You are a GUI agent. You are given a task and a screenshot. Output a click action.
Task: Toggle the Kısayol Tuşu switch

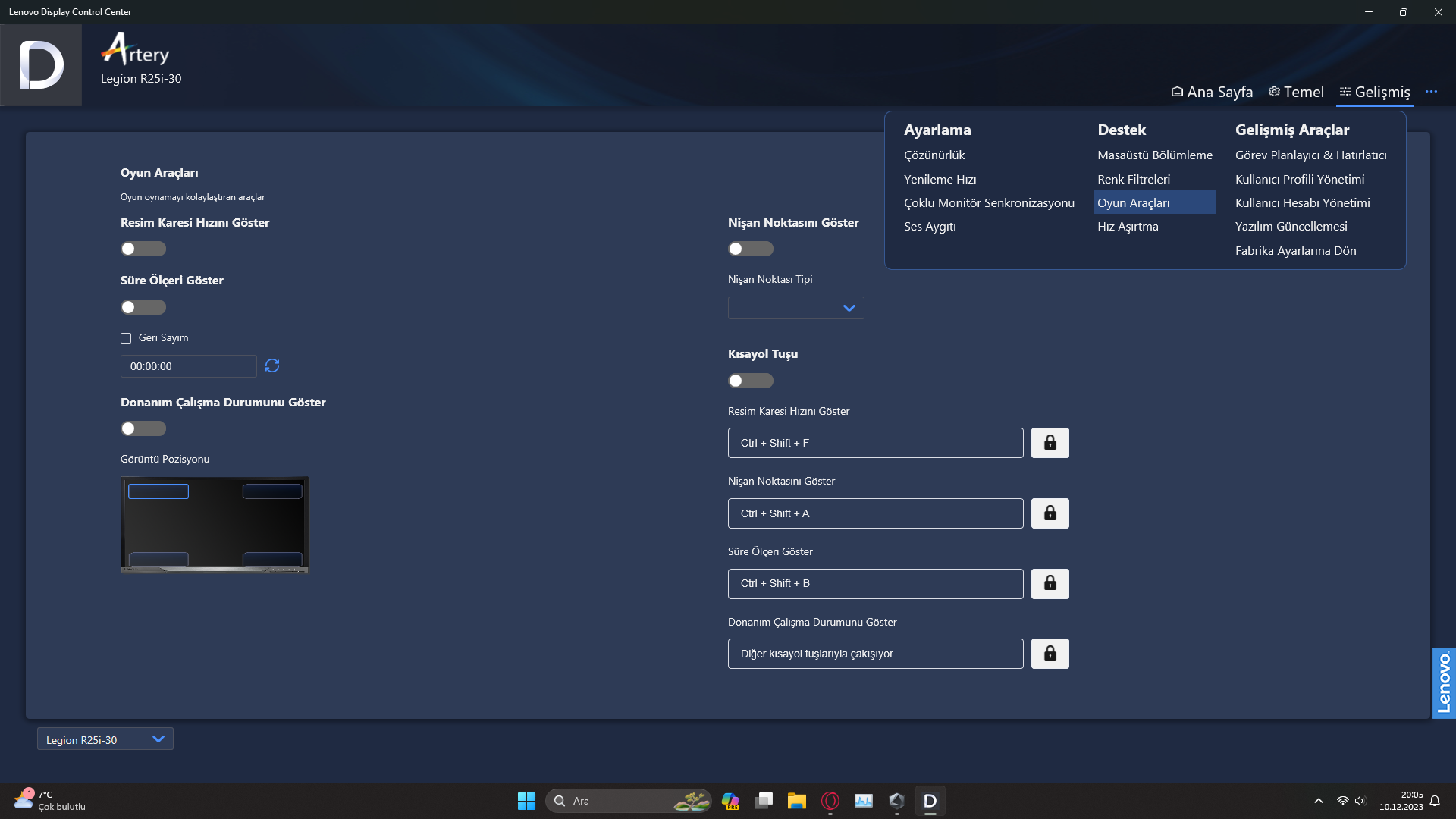click(750, 381)
